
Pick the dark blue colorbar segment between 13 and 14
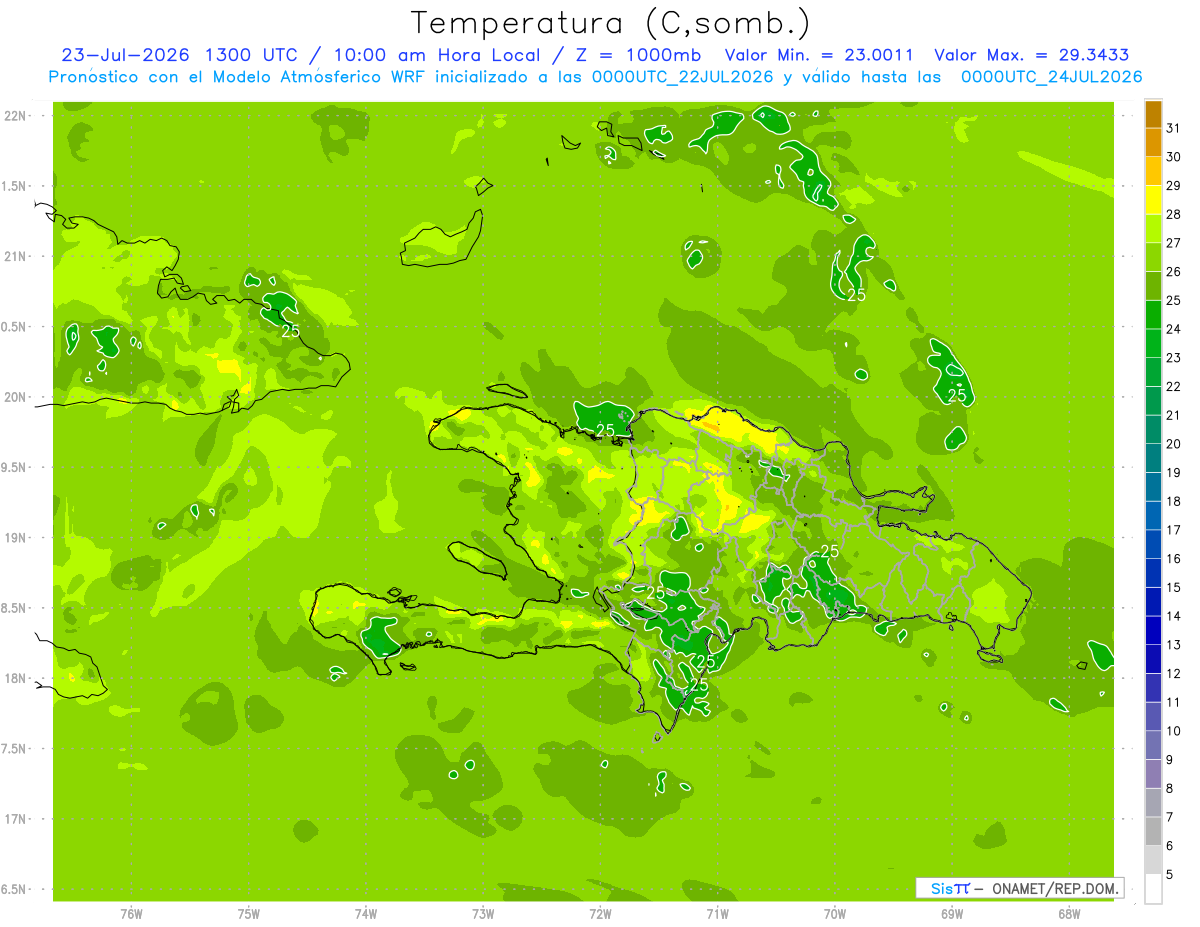pos(1153,630)
